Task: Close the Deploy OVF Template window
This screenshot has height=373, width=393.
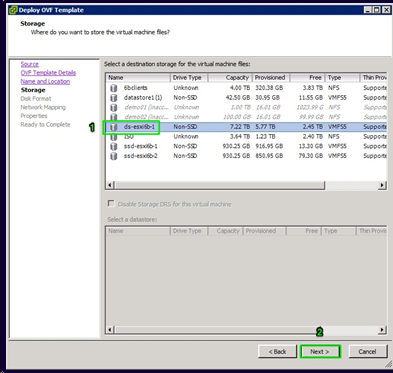Action: point(386,10)
